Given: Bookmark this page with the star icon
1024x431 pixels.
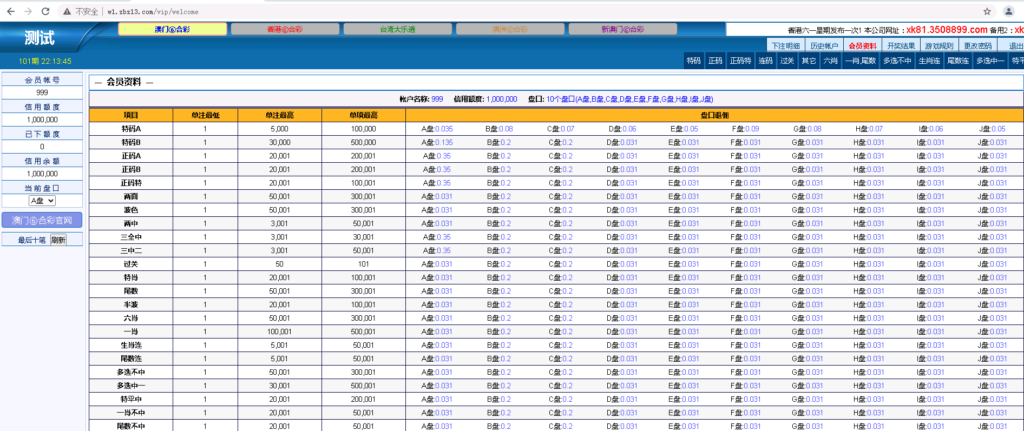Looking at the screenshot, I should pos(987,10).
